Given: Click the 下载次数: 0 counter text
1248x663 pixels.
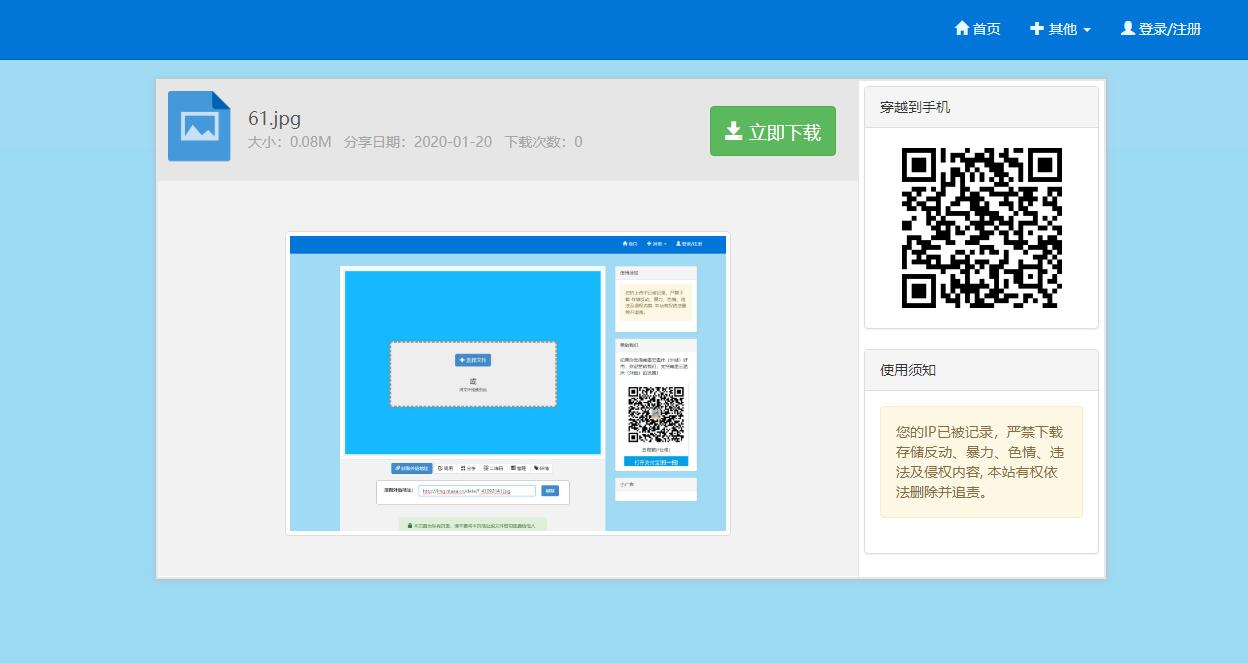Looking at the screenshot, I should click(543, 142).
